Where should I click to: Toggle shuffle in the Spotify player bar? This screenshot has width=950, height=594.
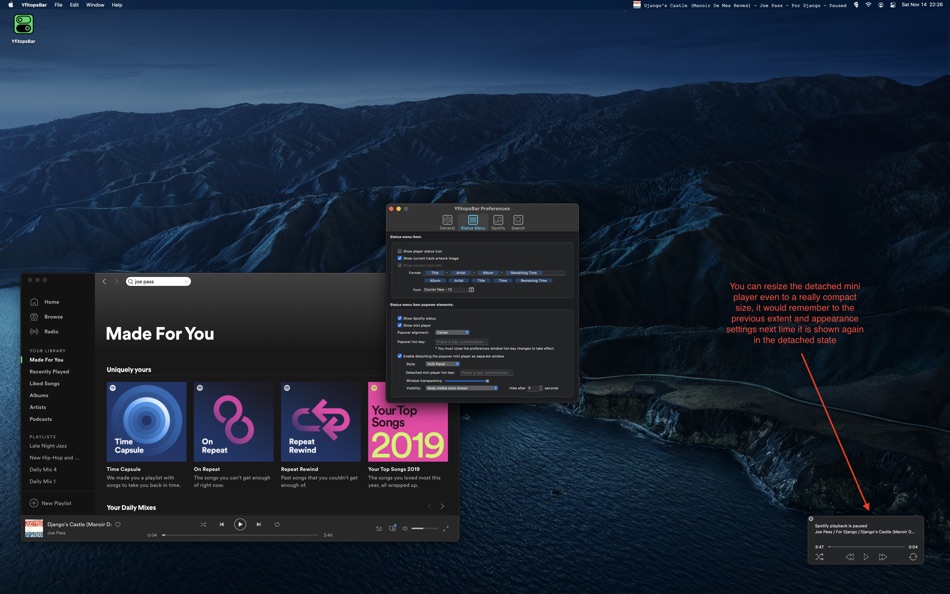click(204, 524)
